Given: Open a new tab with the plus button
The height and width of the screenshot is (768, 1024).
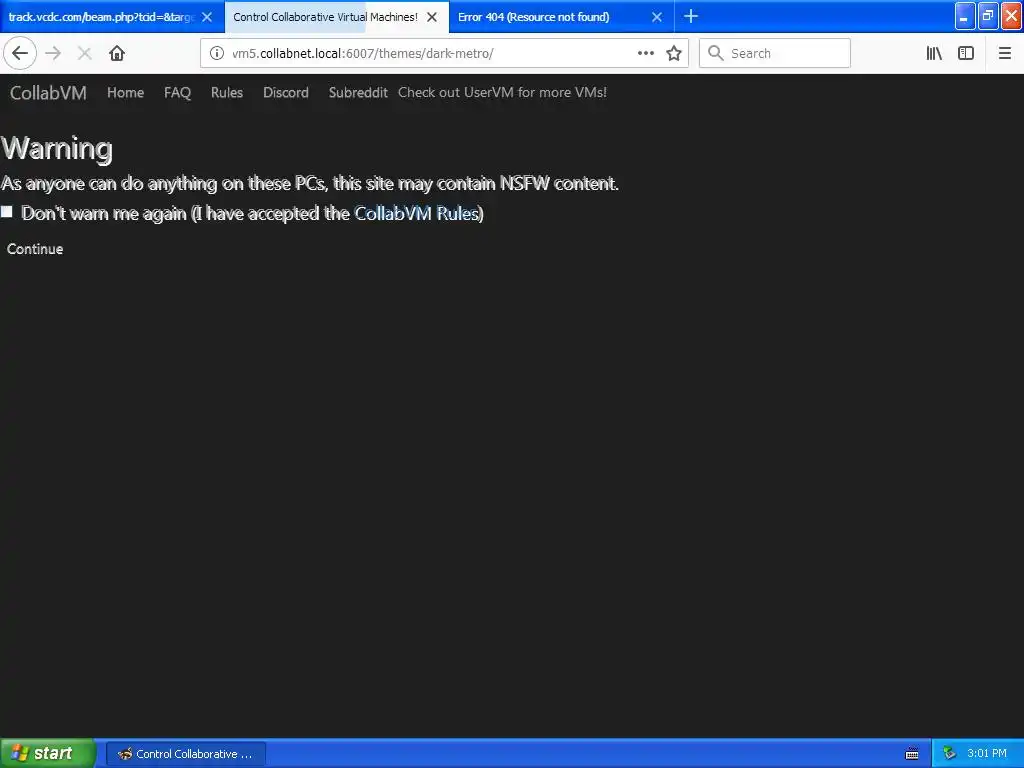Looking at the screenshot, I should pyautogui.click(x=691, y=16).
